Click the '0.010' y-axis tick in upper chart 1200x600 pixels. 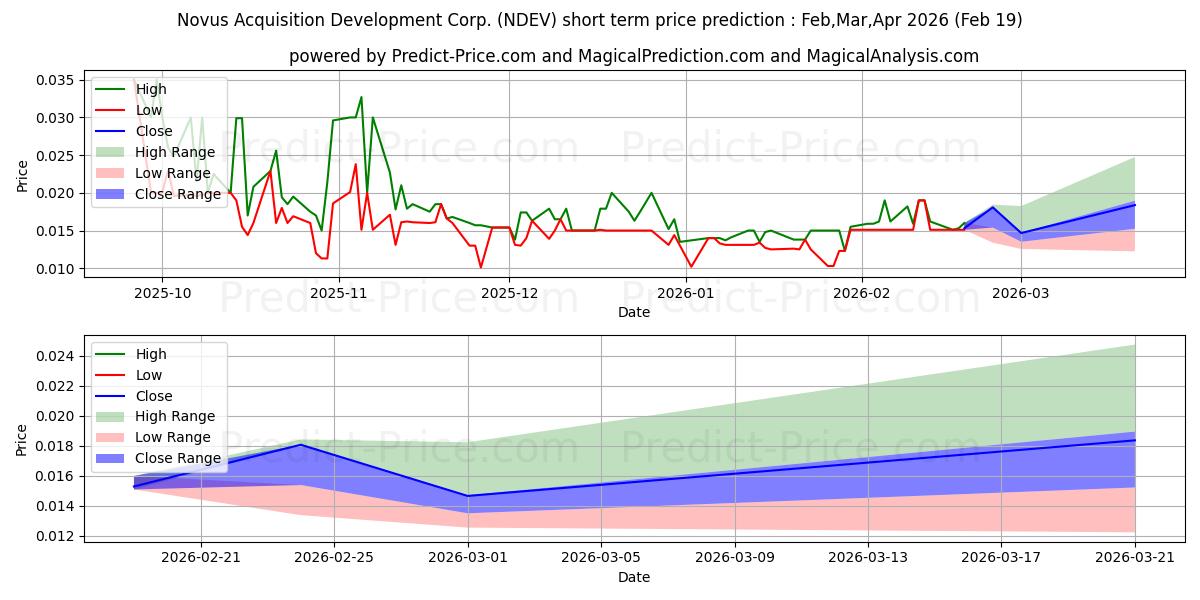pyautogui.click(x=57, y=269)
